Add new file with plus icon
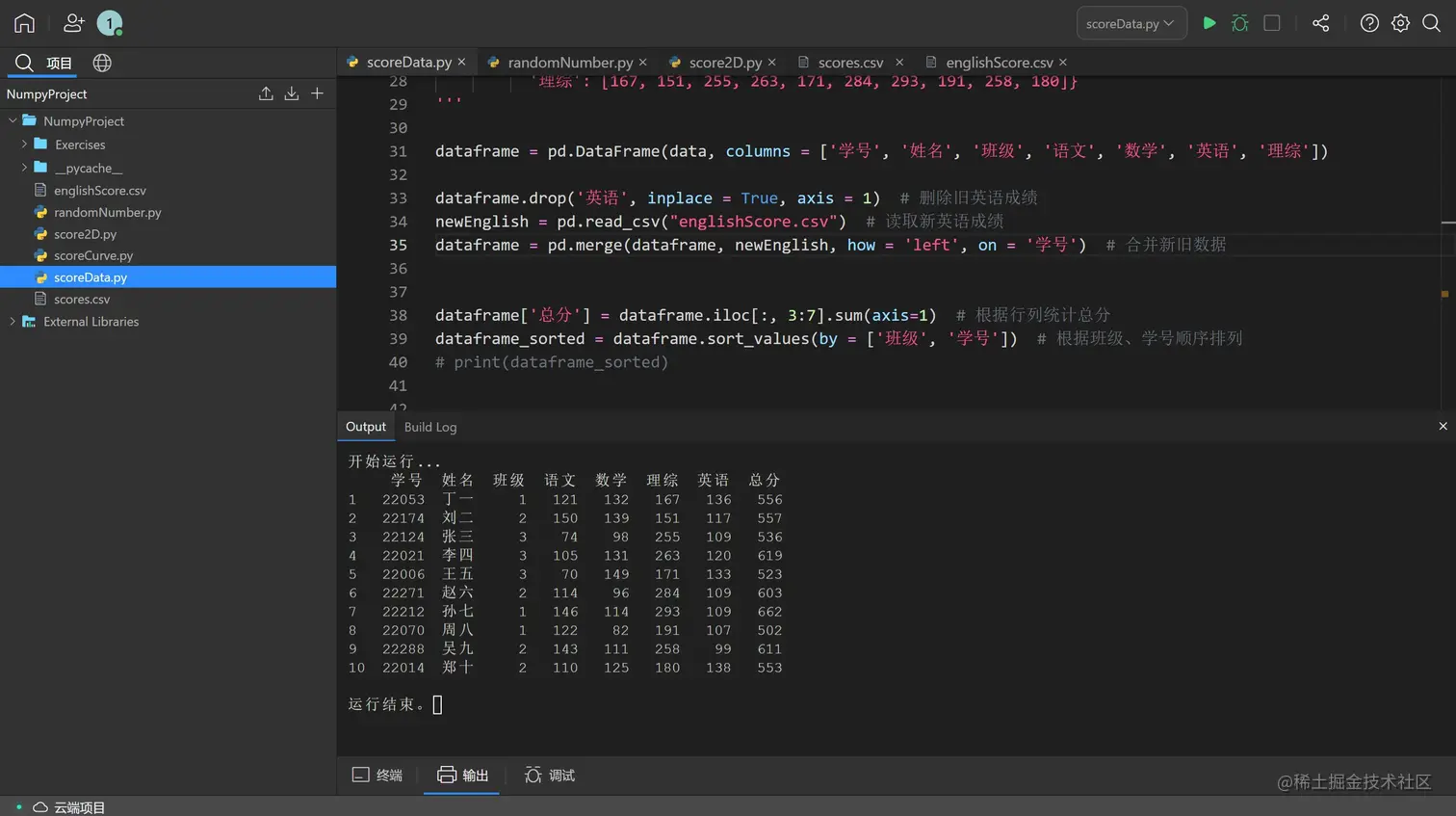Image resolution: width=1456 pixels, height=816 pixels. pos(317,93)
